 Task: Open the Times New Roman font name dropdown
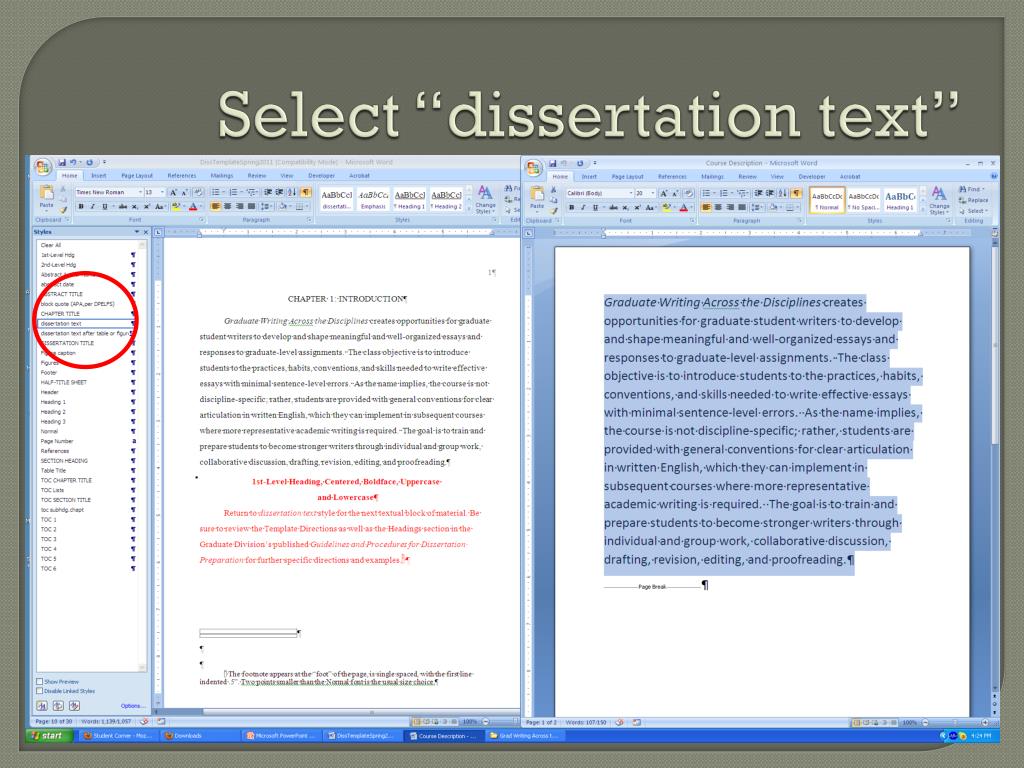point(140,192)
